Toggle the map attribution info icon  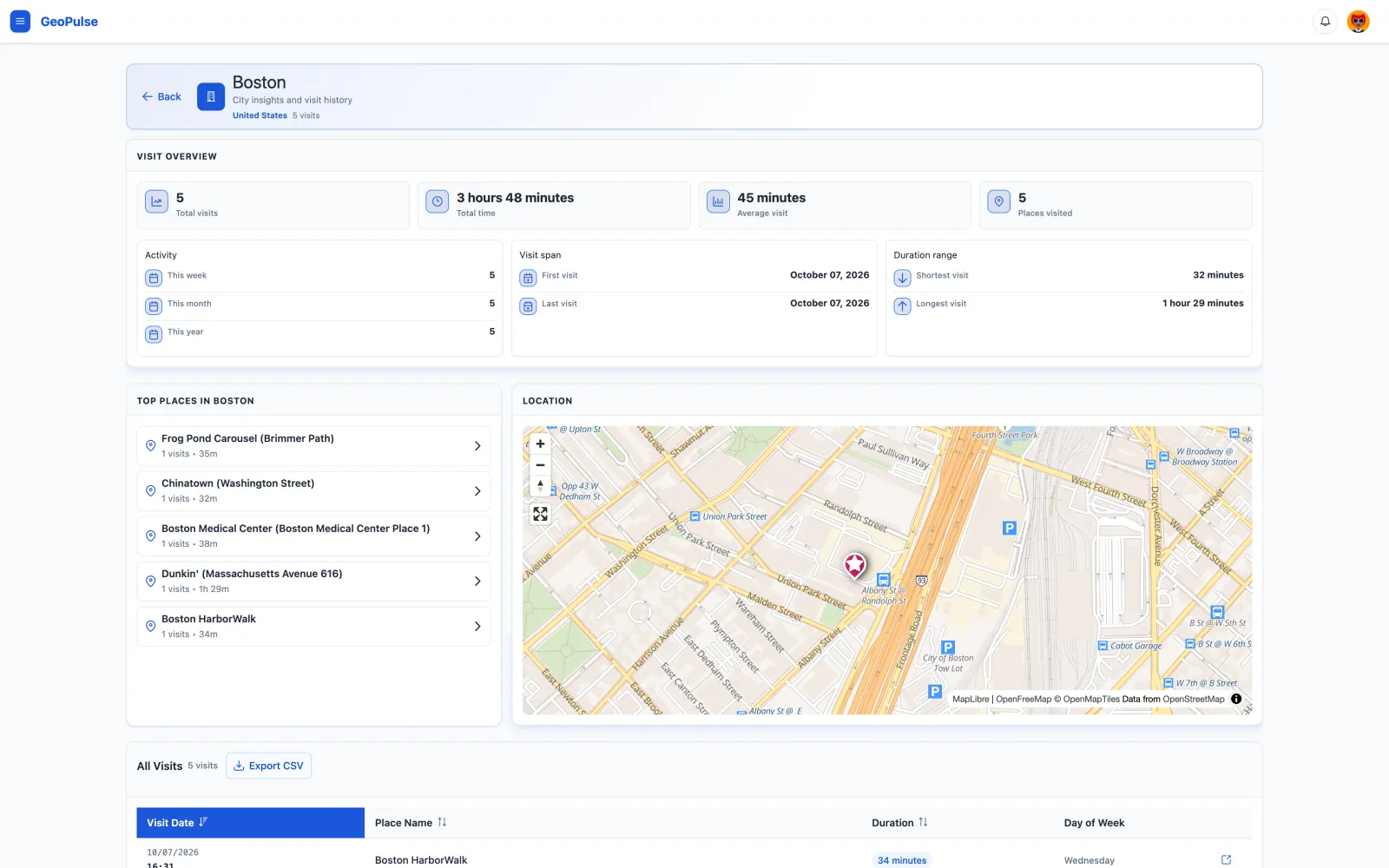[x=1236, y=699]
